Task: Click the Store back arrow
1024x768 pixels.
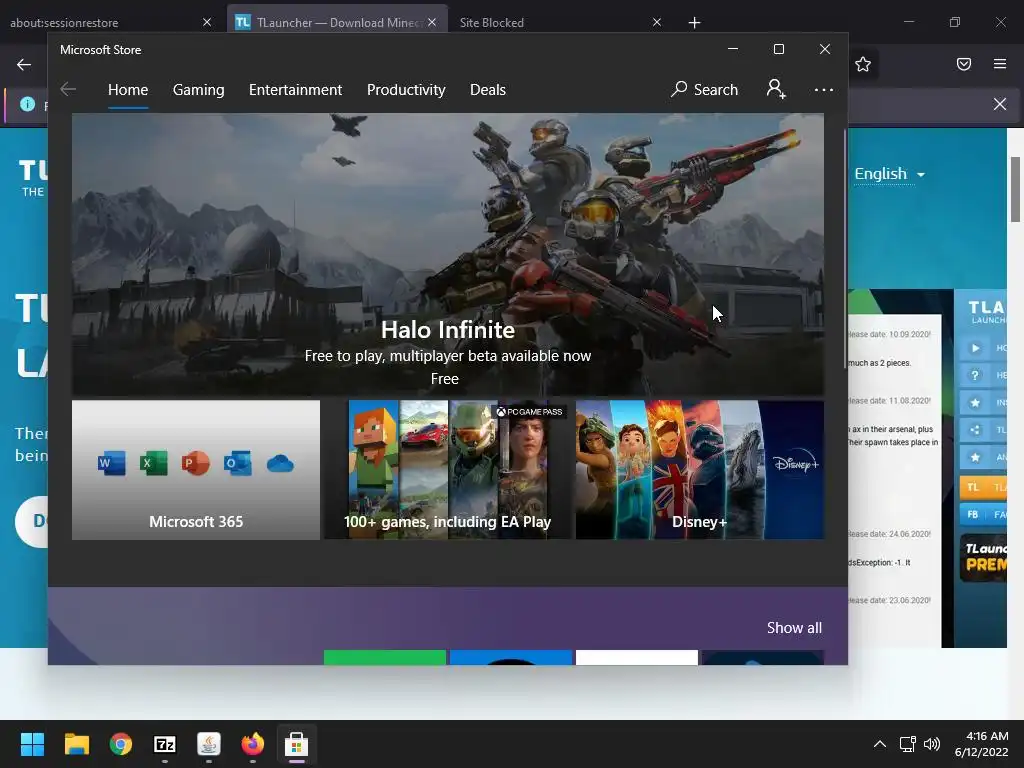Action: click(68, 89)
